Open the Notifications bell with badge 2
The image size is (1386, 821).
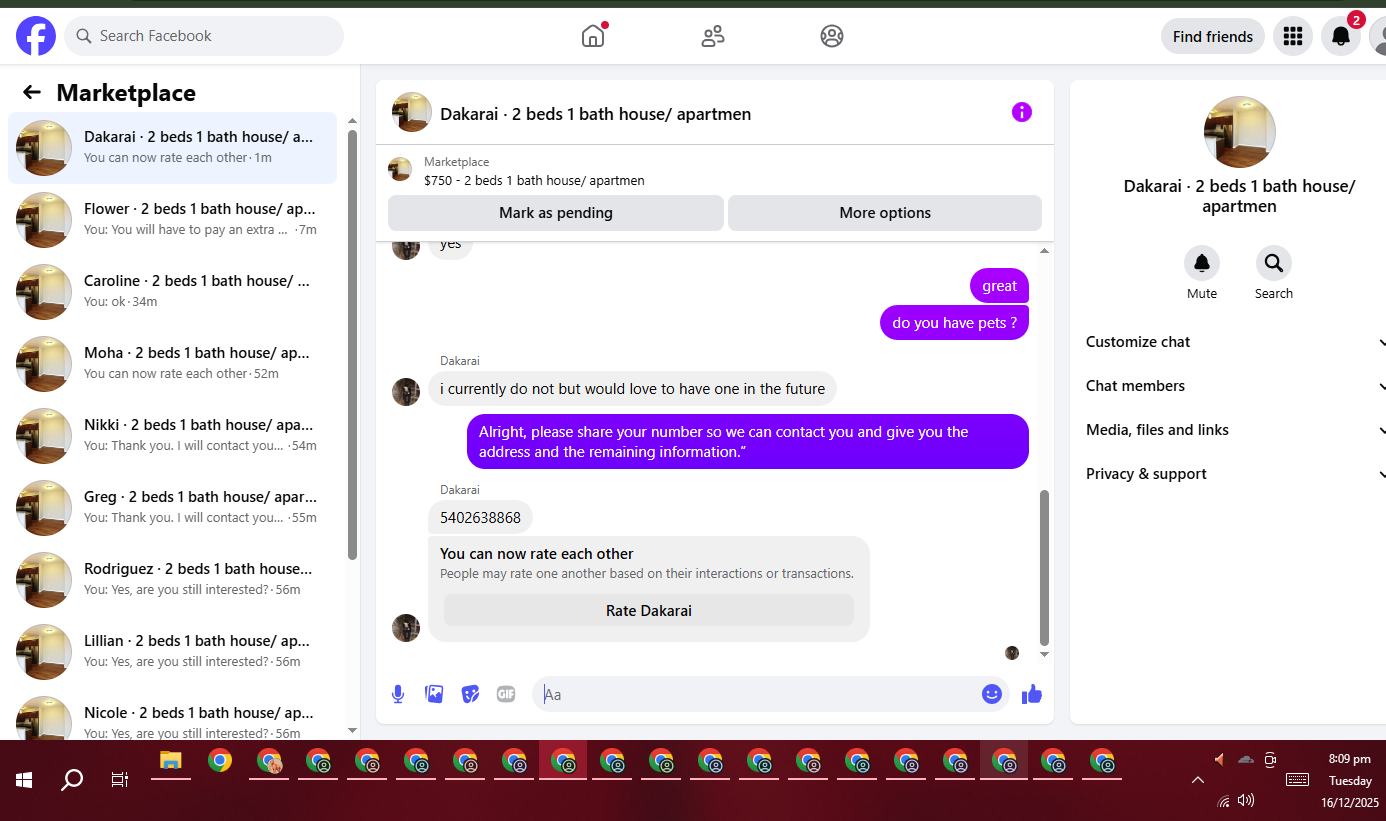coord(1341,36)
